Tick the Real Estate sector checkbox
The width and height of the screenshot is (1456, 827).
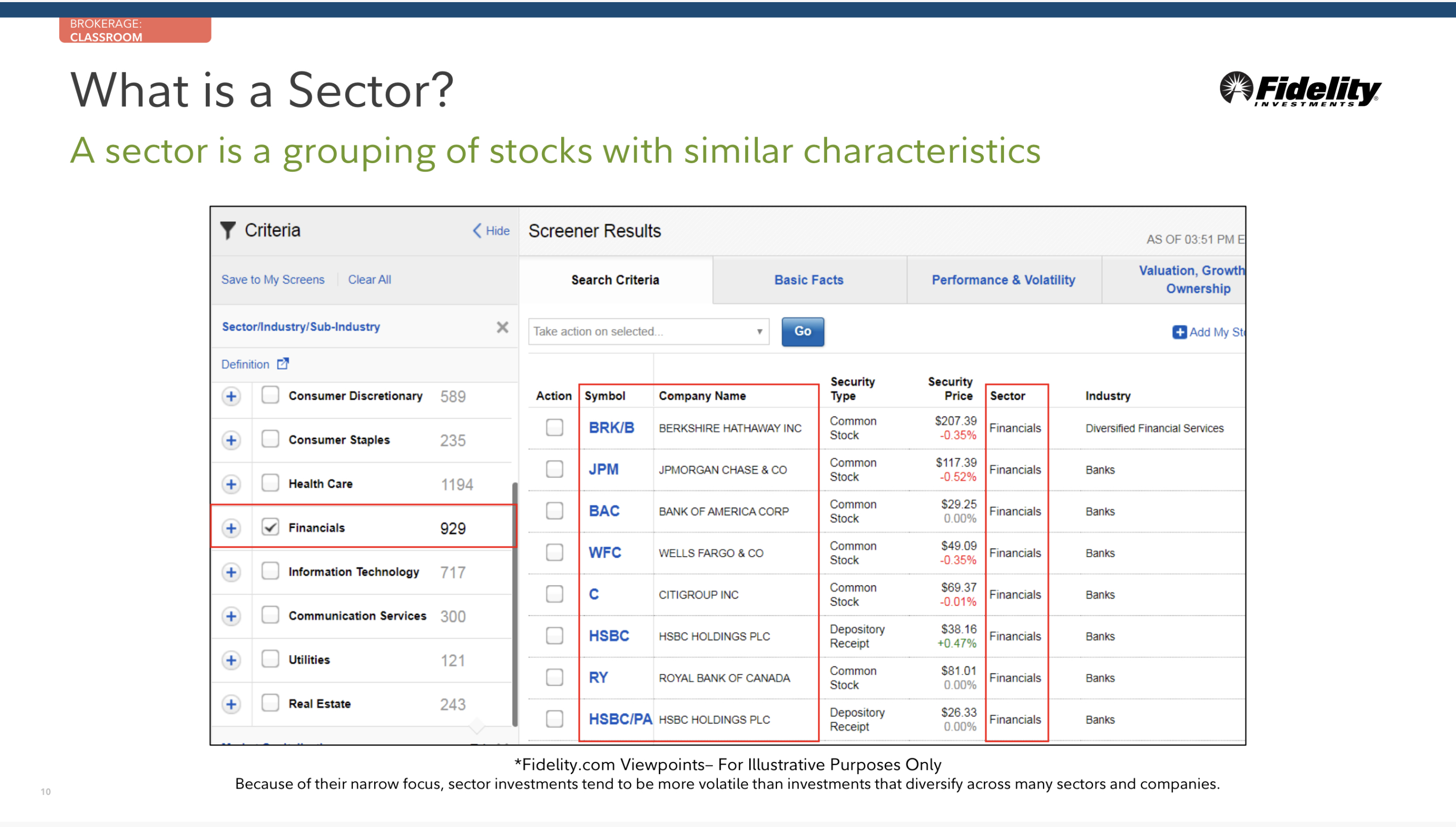(270, 703)
